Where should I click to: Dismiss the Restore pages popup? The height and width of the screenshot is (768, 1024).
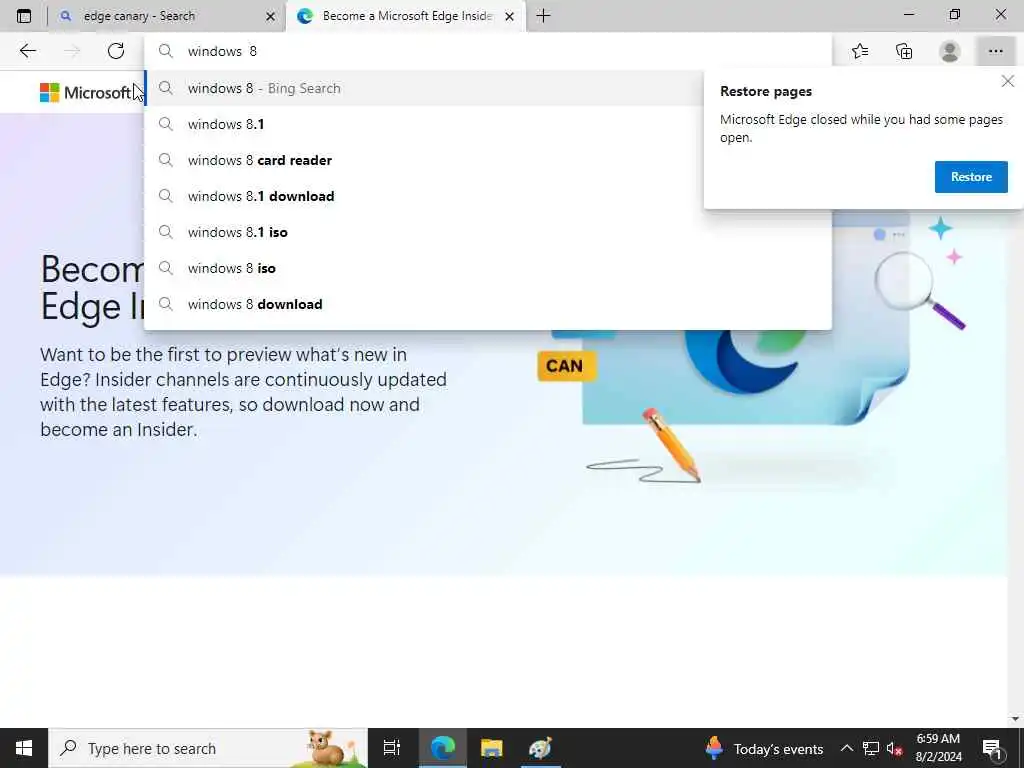pos(1008,81)
